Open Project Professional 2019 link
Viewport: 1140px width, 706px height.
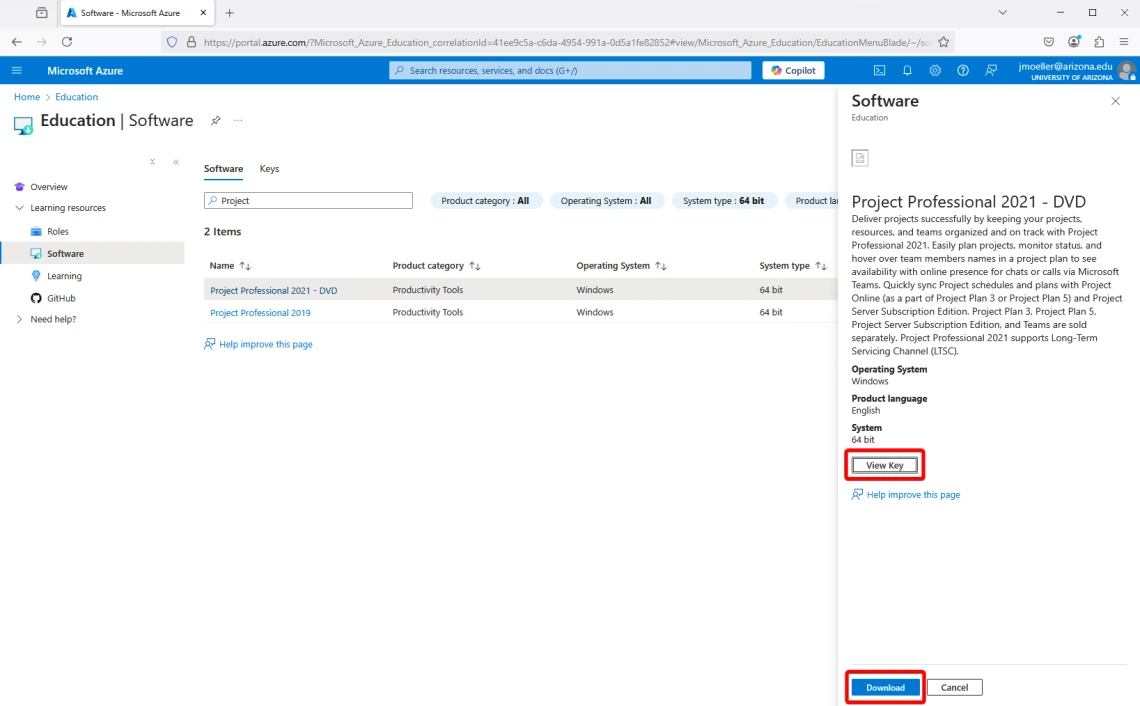pos(260,313)
